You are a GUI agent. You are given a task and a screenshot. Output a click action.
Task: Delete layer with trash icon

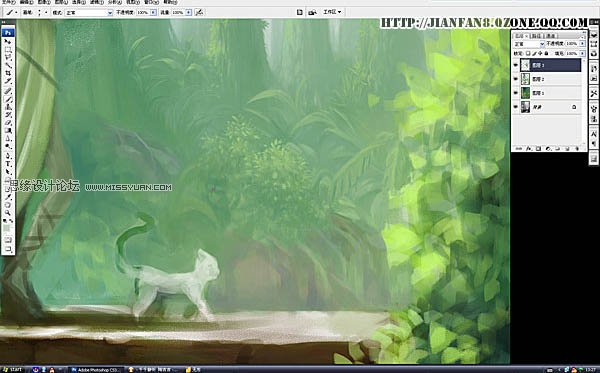(577, 148)
